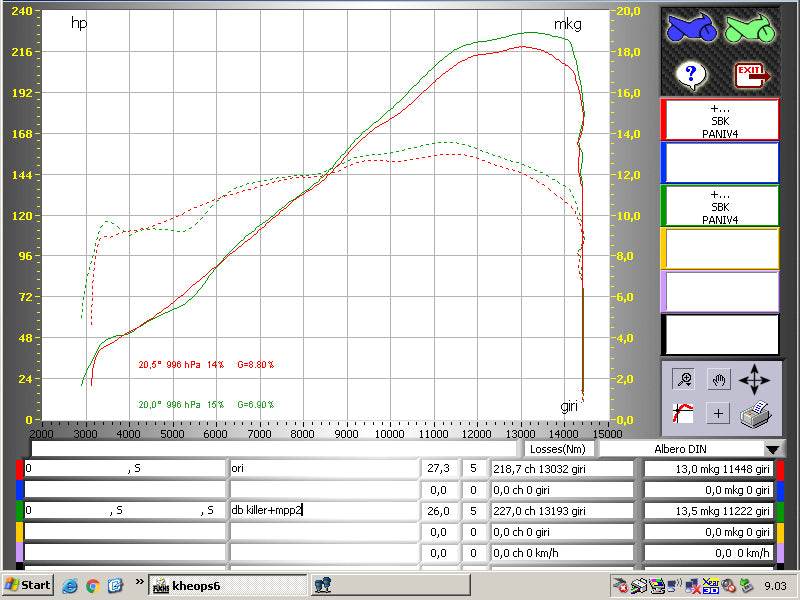This screenshot has width=800, height=600.
Task: Click the db killer+mpp2 text field
Action: point(320,510)
